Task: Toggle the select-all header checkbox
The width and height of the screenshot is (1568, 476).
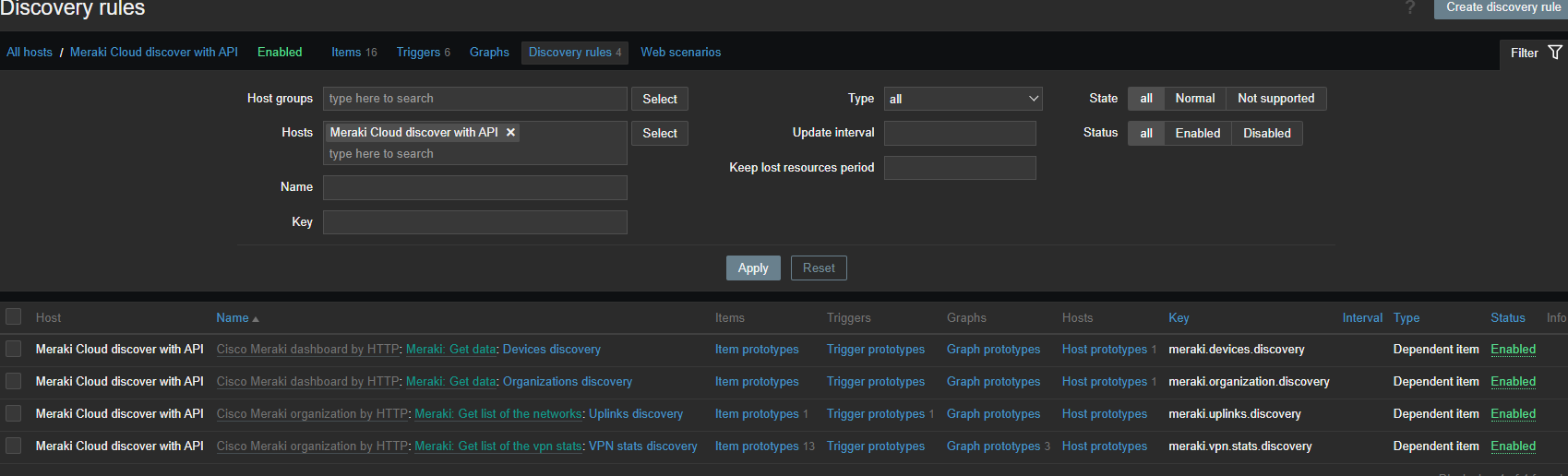Action: pyautogui.click(x=14, y=317)
